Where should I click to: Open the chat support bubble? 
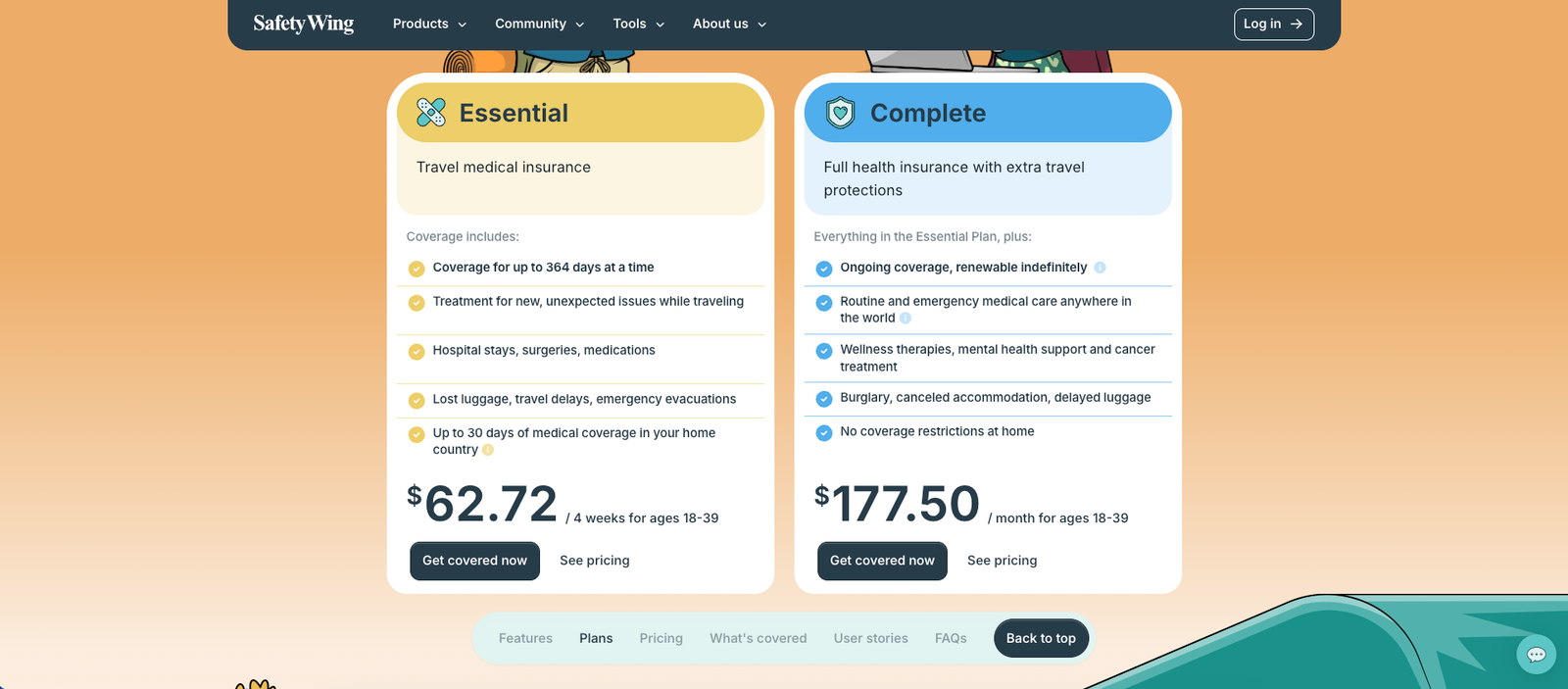point(1536,655)
